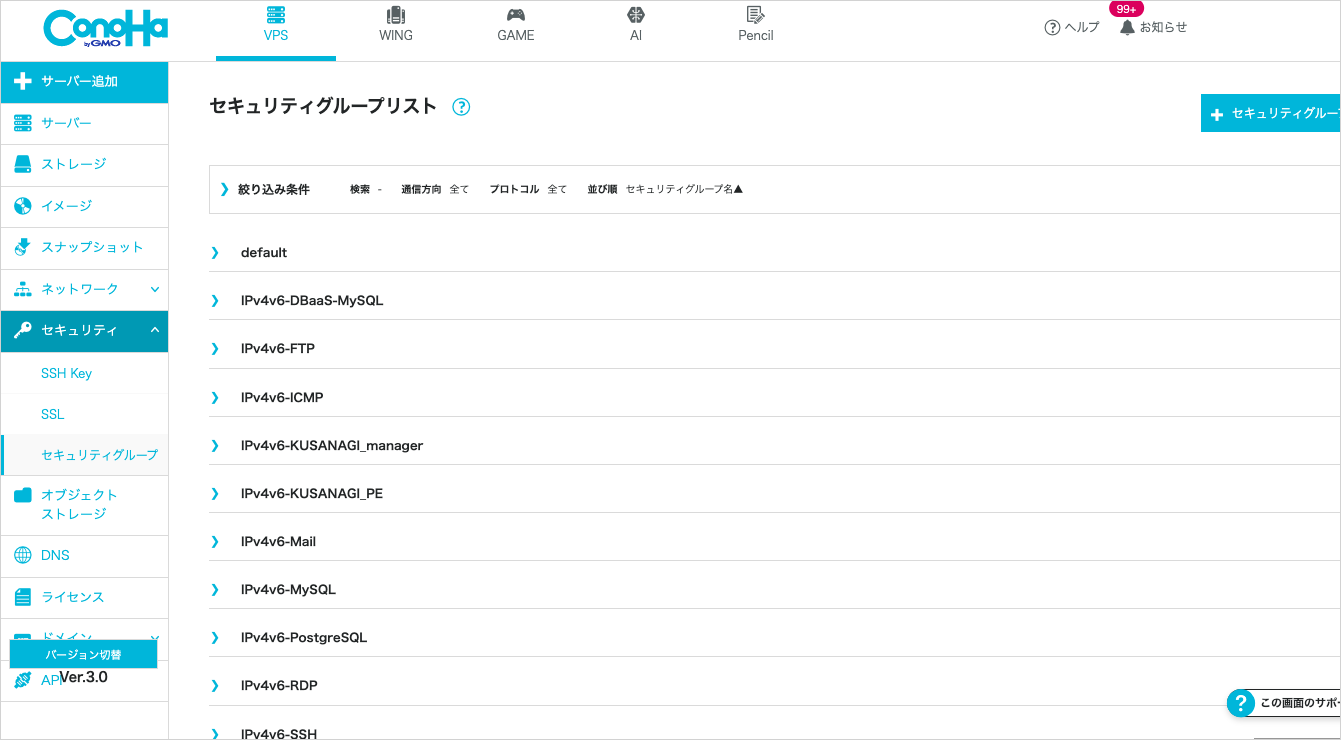The width and height of the screenshot is (1341, 740).
Task: Click the support question mark bubble at bottom right
Action: point(1240,703)
